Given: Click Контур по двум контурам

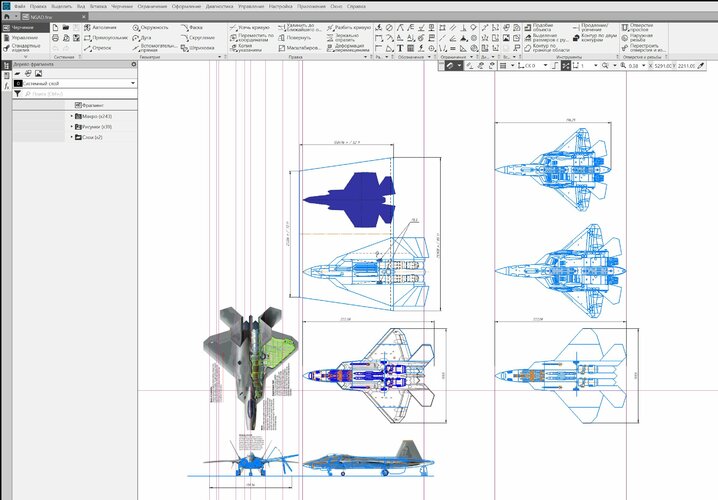Looking at the screenshot, I should coord(595,38).
